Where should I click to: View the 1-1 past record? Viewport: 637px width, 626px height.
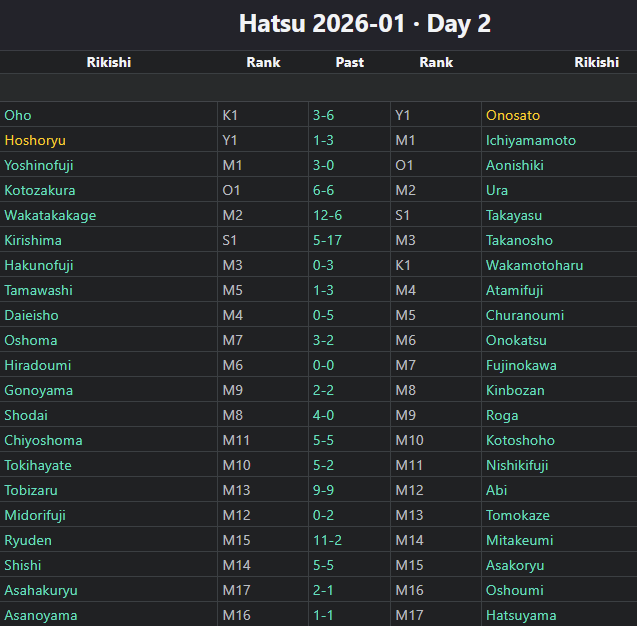click(323, 615)
